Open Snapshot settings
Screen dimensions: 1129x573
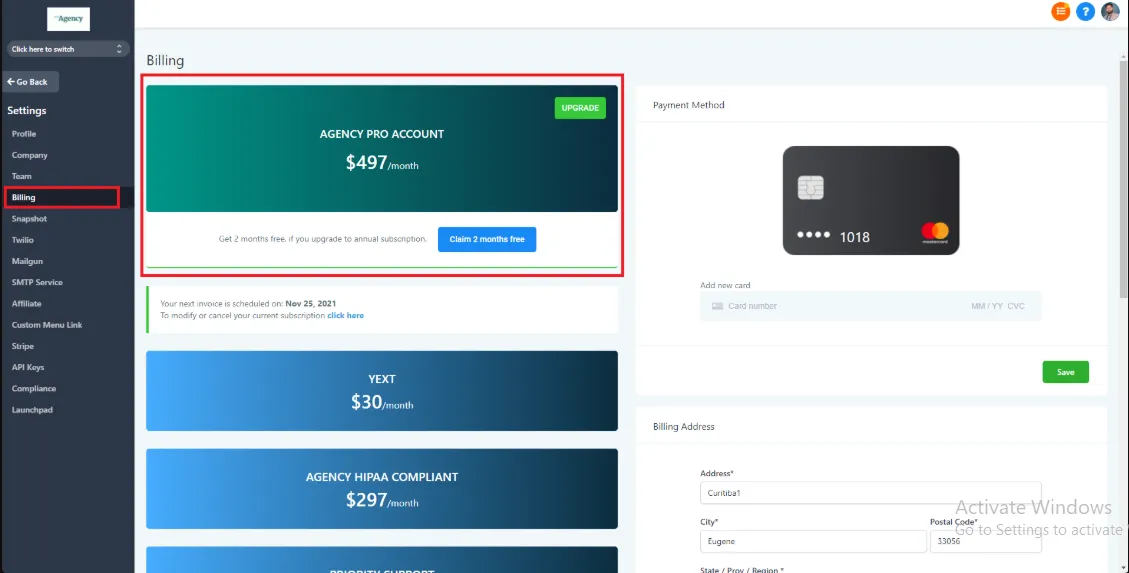(30, 219)
